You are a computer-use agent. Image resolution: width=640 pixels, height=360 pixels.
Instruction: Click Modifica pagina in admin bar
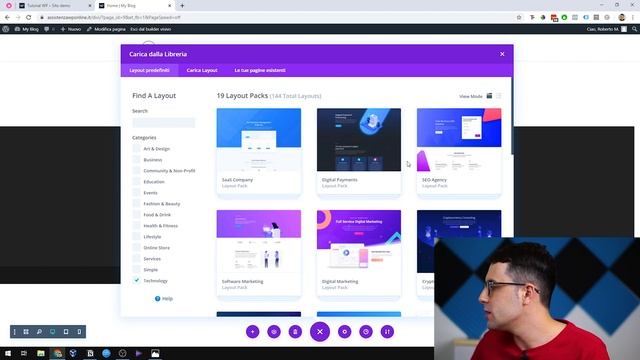pos(106,29)
